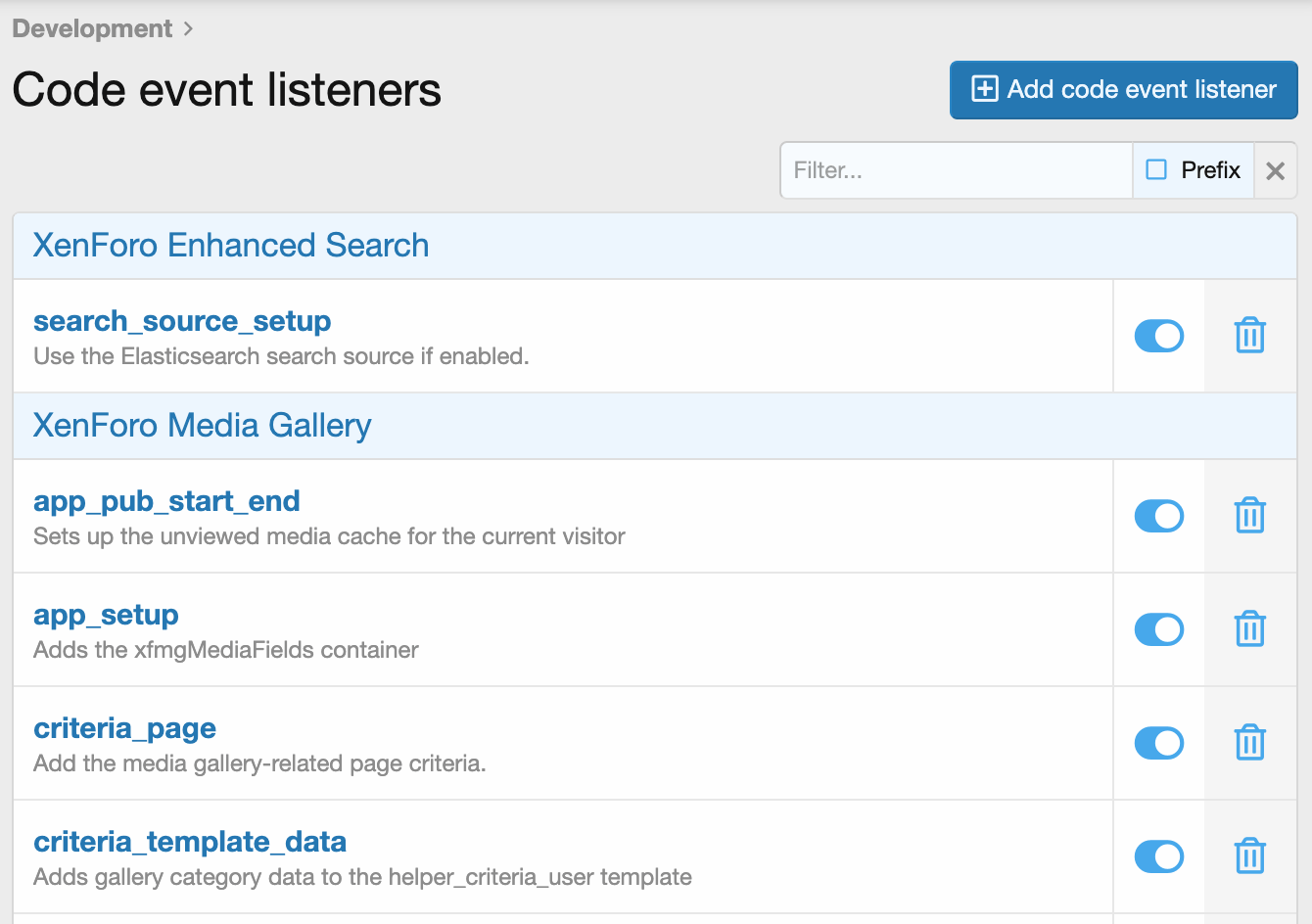The width and height of the screenshot is (1312, 924).
Task: Open the Development breadcrumb link
Action: tap(92, 29)
